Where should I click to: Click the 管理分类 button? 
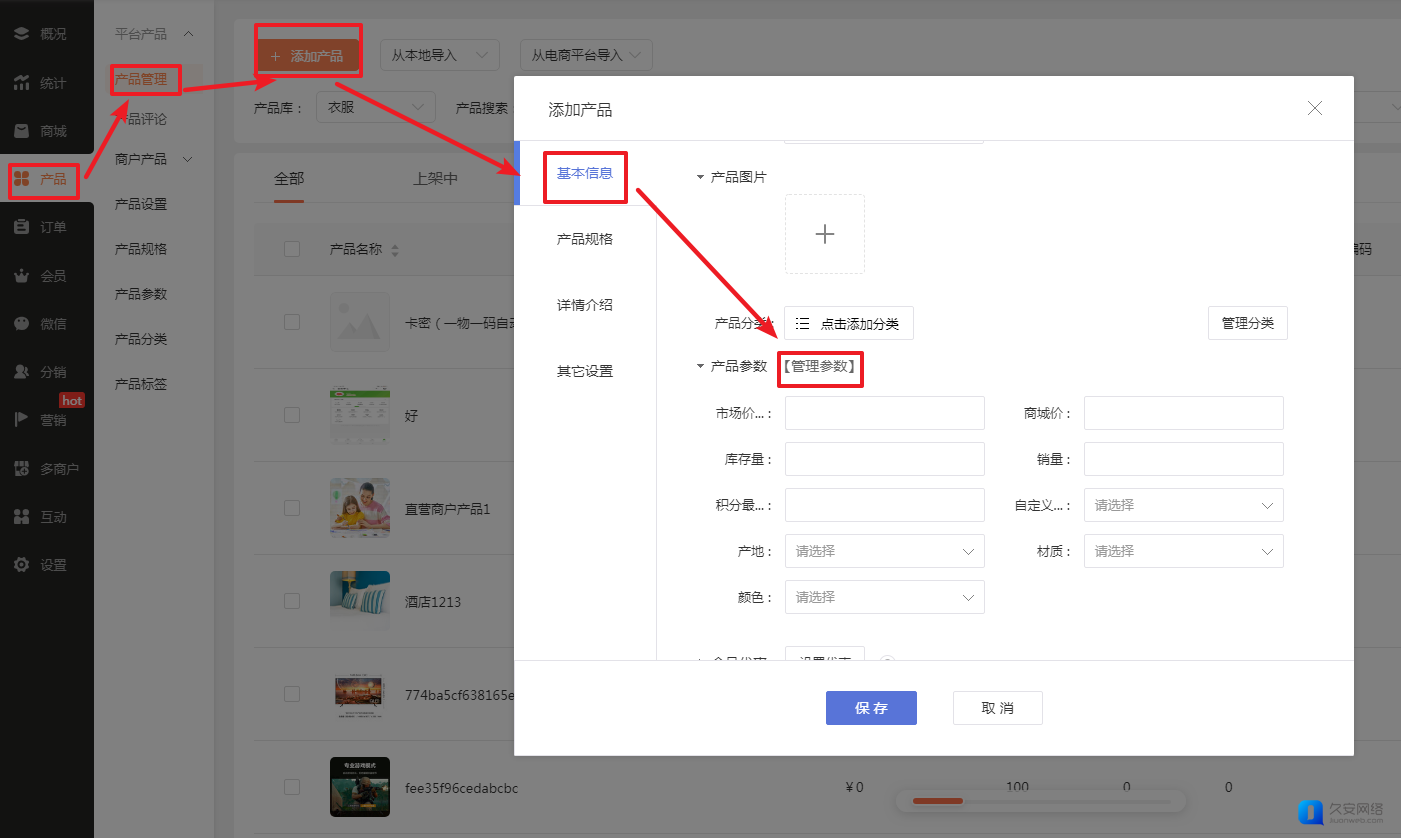1247,323
